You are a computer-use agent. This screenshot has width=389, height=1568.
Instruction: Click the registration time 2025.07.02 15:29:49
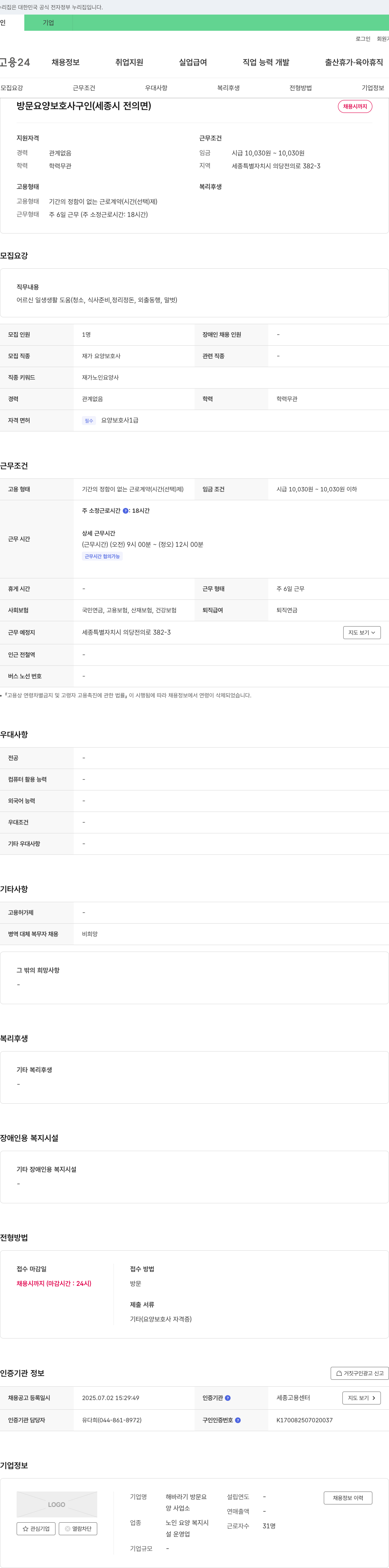pyautogui.click(x=110, y=1398)
